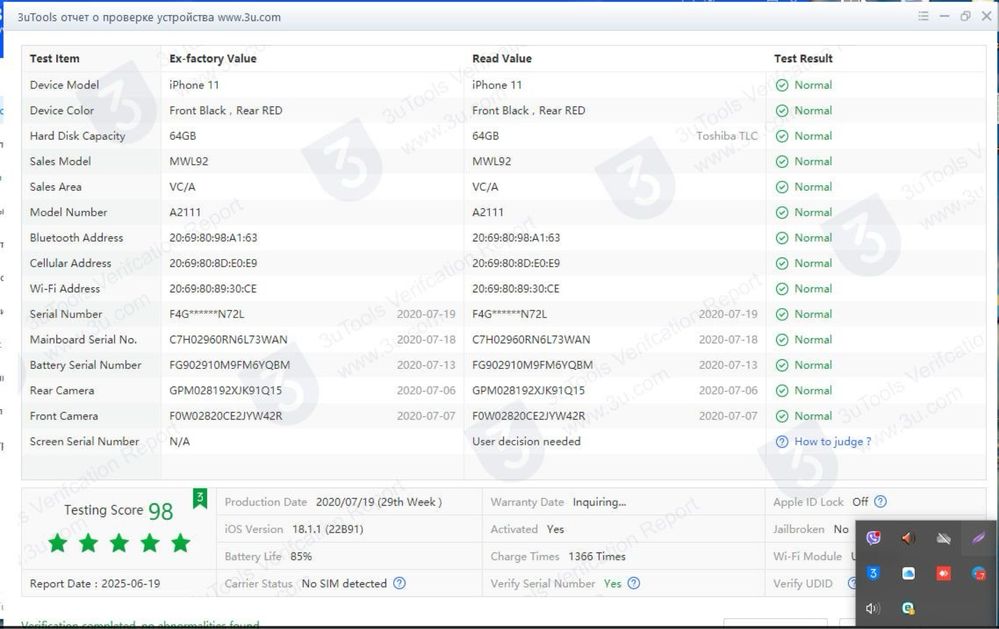Open the iCloud tray icon

coord(909,574)
